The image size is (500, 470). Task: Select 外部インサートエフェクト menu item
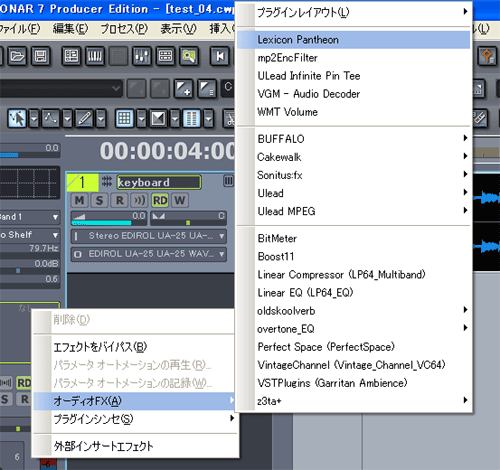[x=135, y=446]
